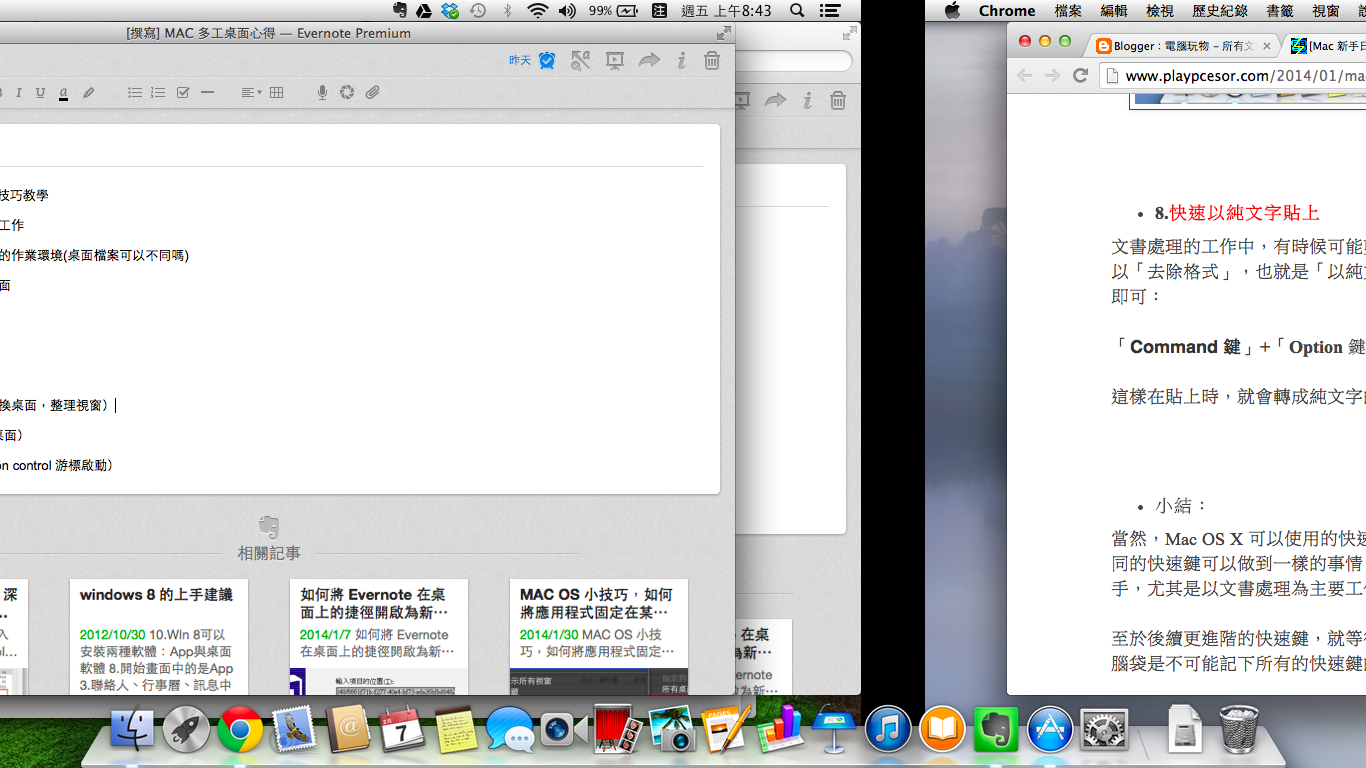
Task: Open Notification Center list icon
Action: pyautogui.click(x=829, y=11)
